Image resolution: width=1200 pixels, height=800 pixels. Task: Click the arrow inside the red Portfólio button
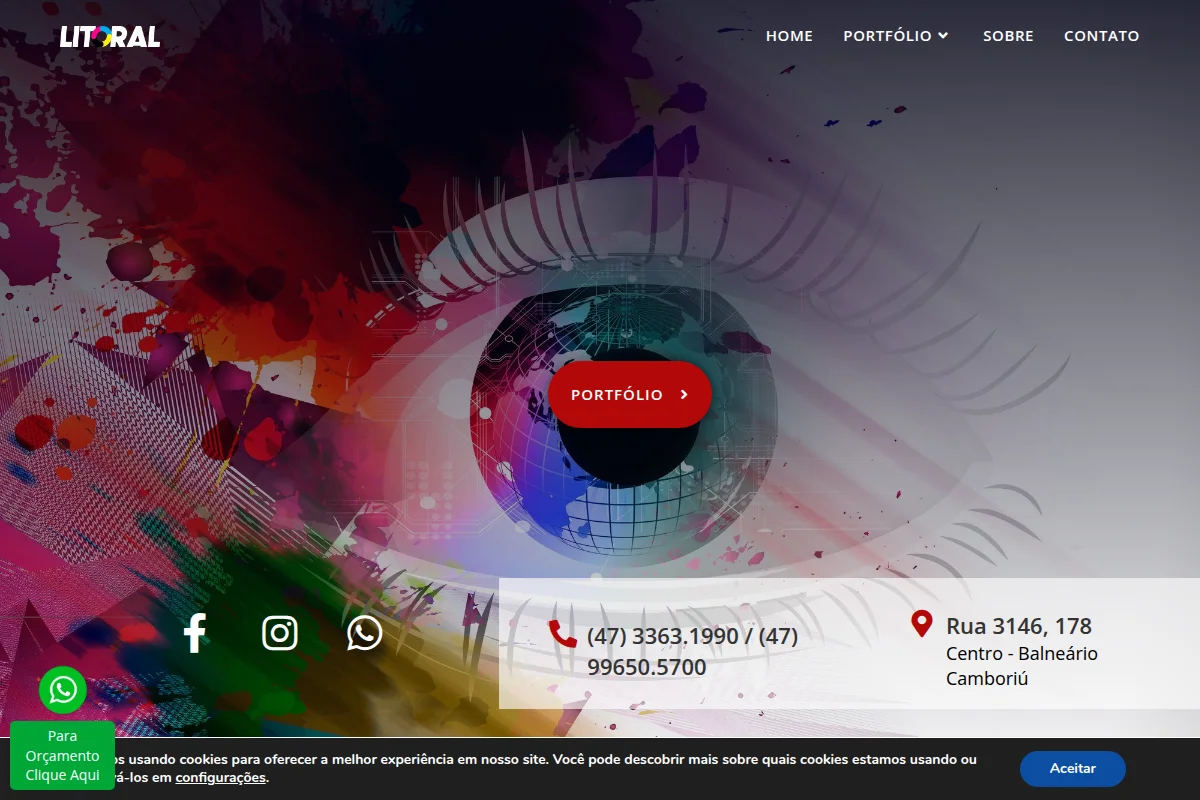click(684, 395)
